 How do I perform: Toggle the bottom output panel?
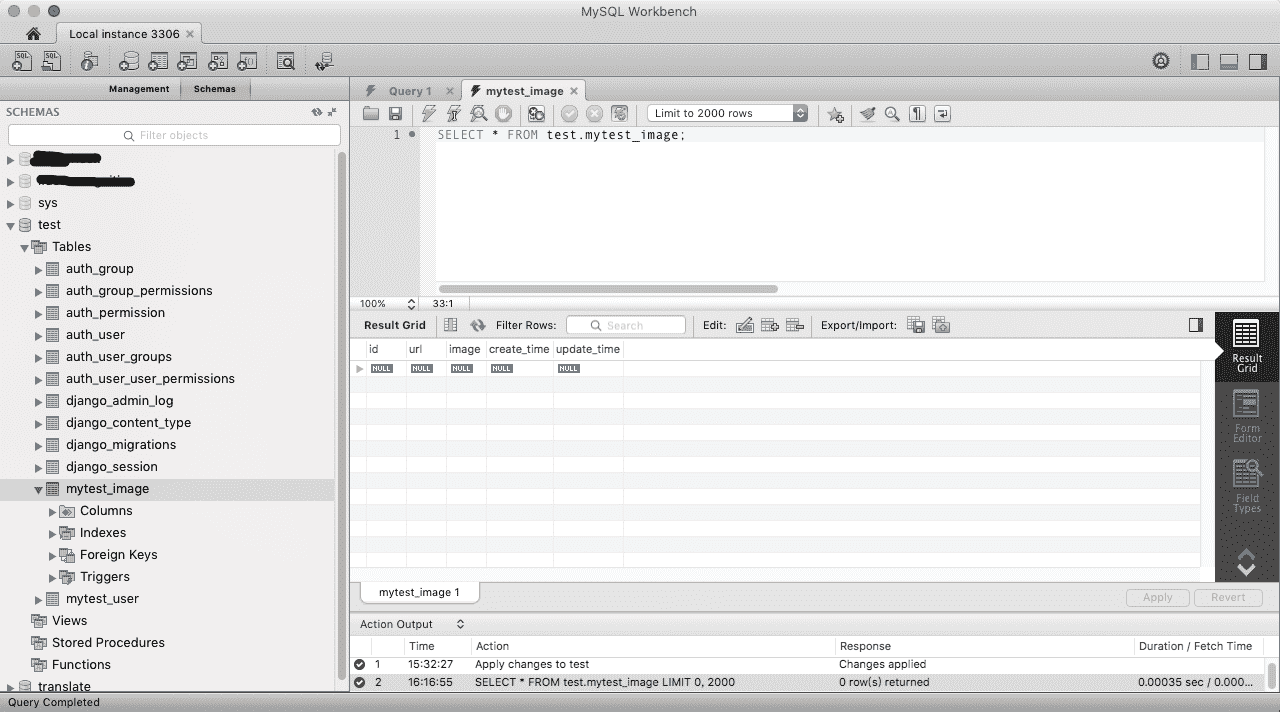pos(1229,62)
